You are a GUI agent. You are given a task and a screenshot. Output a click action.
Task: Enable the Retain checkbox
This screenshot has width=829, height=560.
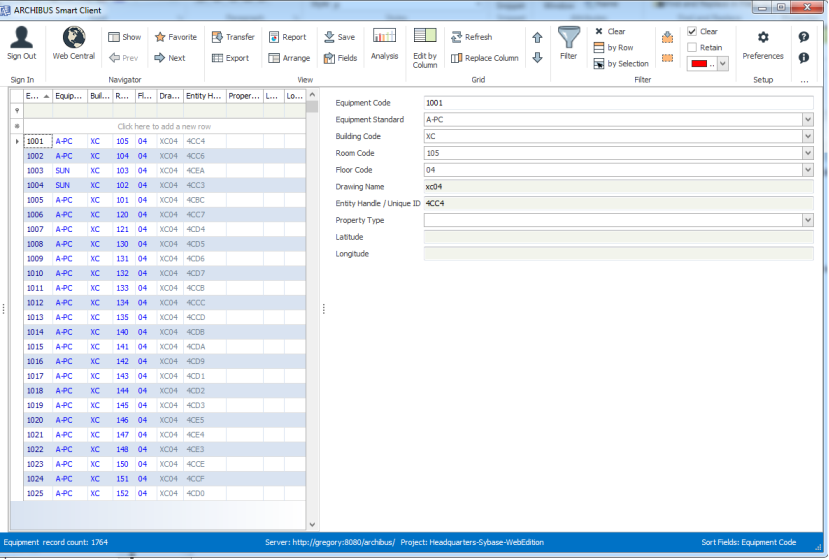692,47
